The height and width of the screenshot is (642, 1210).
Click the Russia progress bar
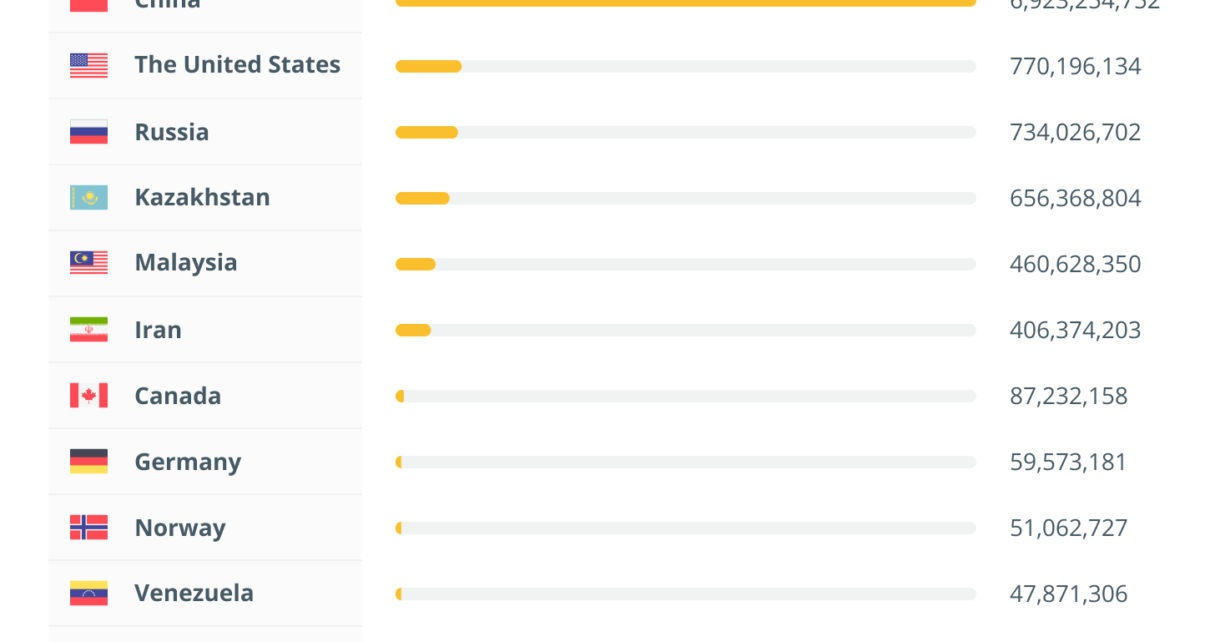(x=685, y=132)
